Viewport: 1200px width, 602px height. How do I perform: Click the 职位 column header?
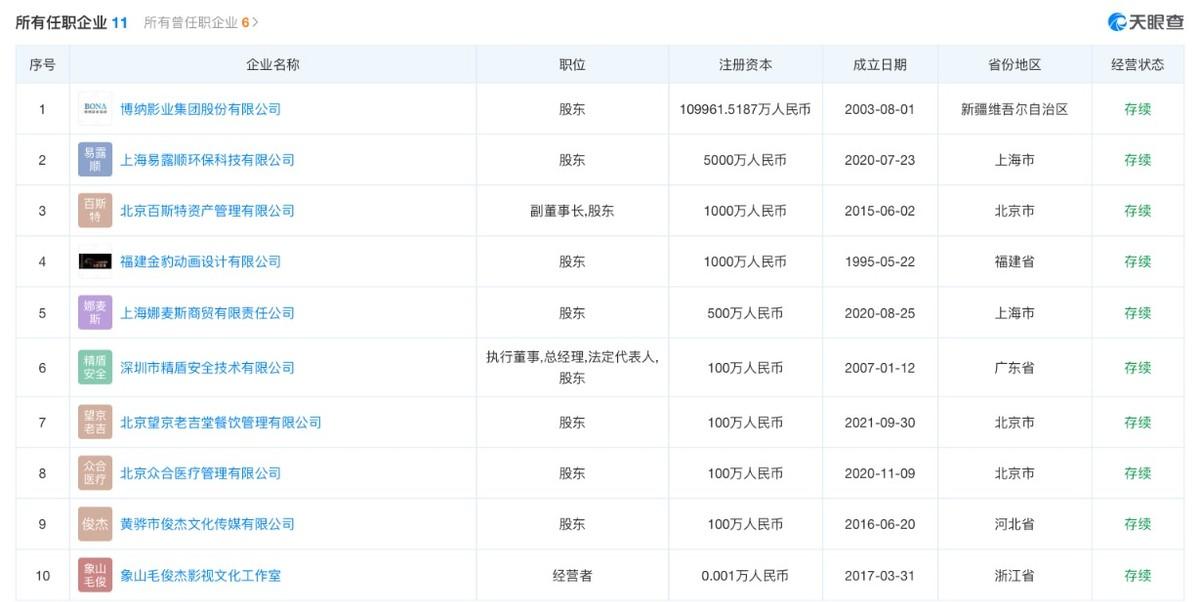pyautogui.click(x=572, y=64)
